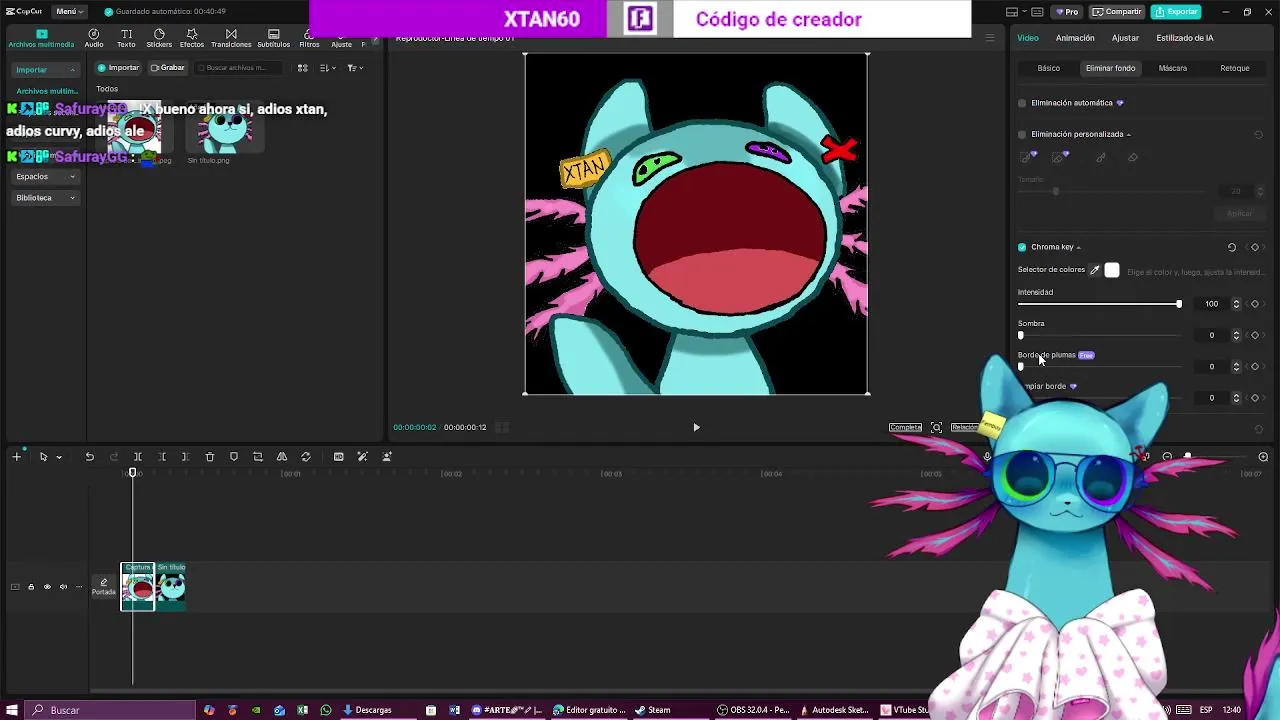Click the marker shield icon in timeline toolbar

pyautogui.click(x=234, y=457)
